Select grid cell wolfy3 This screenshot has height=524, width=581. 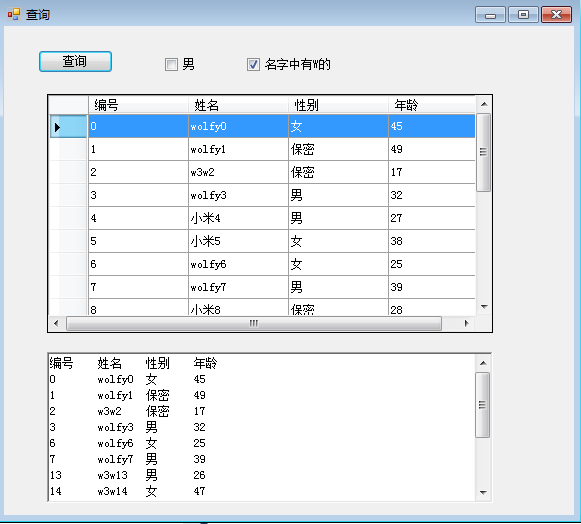click(238, 195)
